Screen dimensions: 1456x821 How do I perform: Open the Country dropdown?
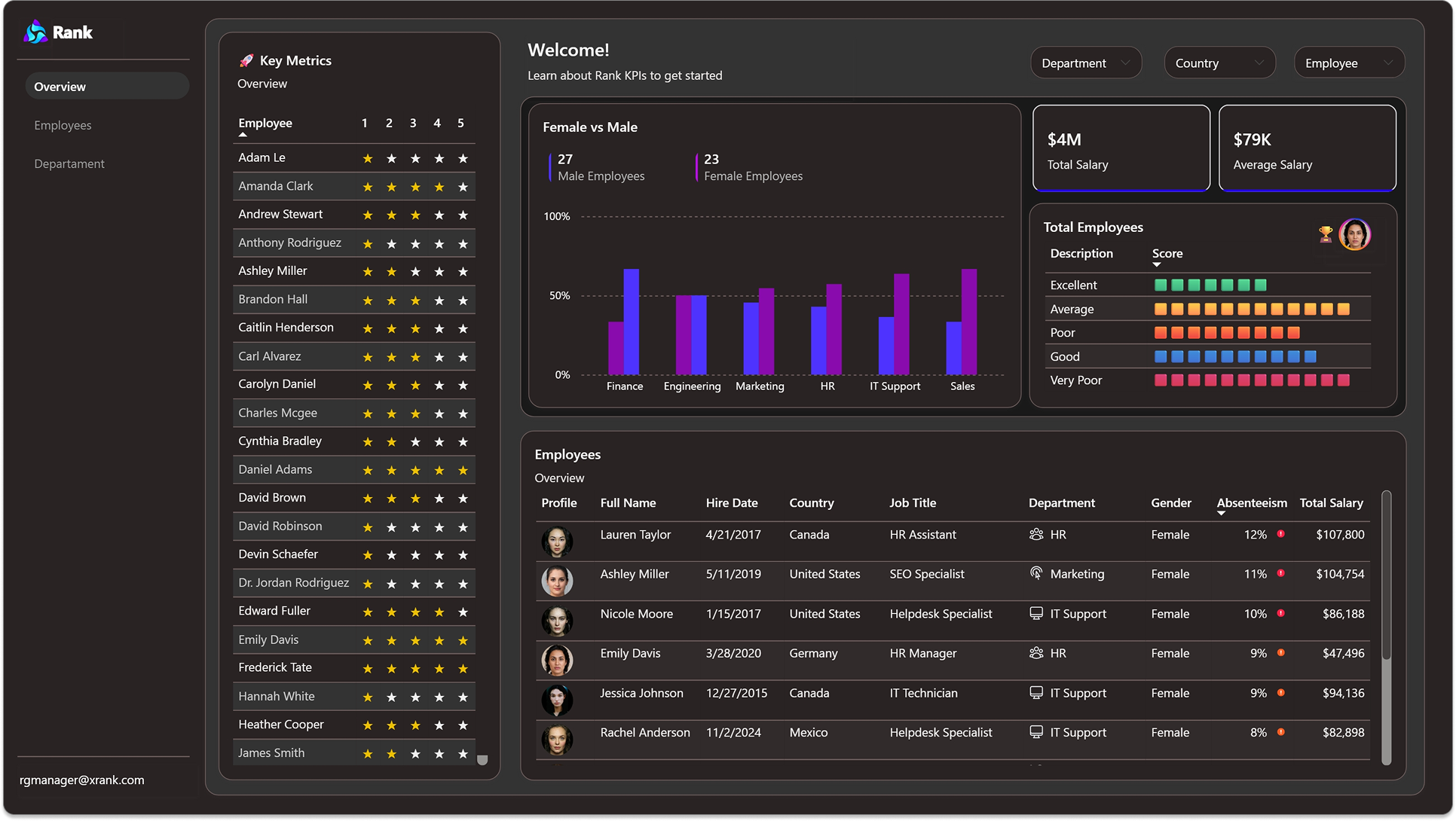1219,63
